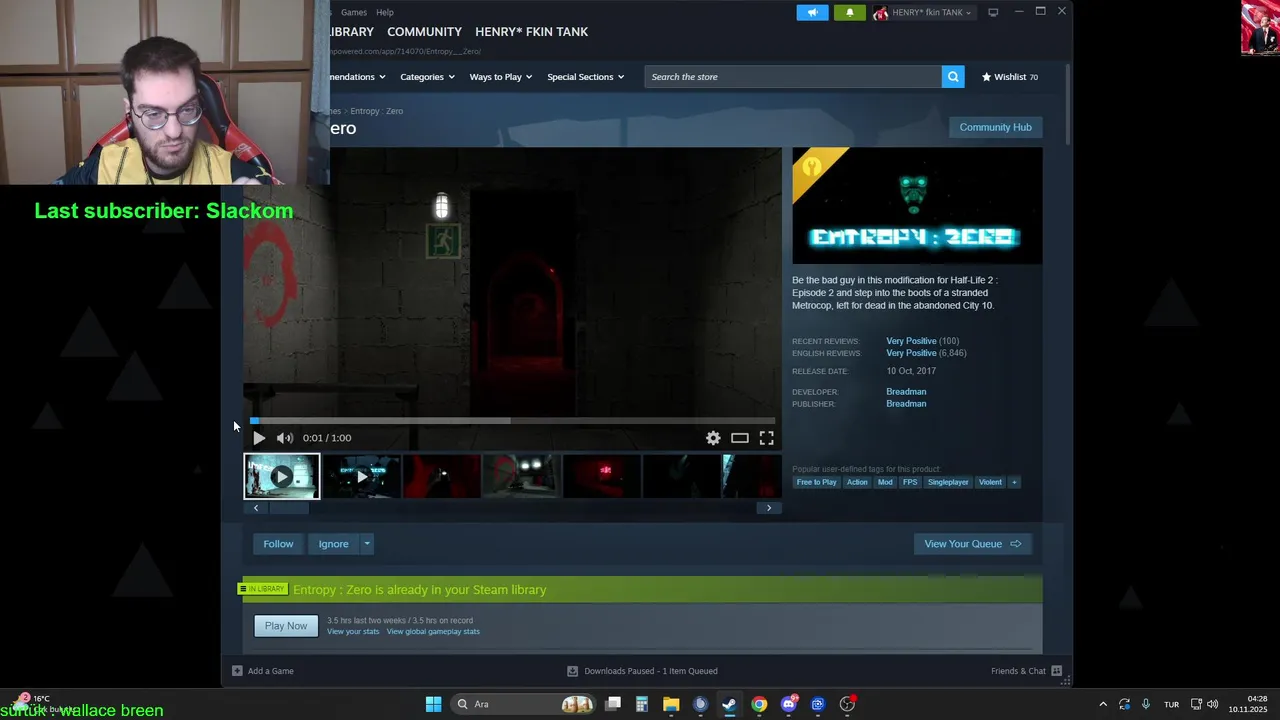
Task: Open Steam announcements megaphone icon
Action: click(x=812, y=12)
